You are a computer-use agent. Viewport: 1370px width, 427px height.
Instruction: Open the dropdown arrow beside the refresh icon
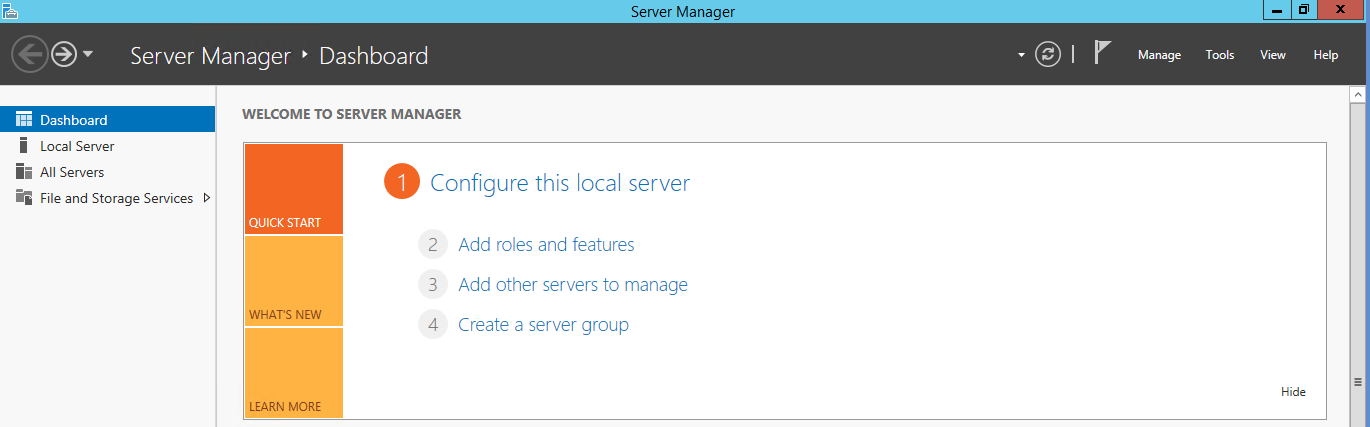(1021, 55)
